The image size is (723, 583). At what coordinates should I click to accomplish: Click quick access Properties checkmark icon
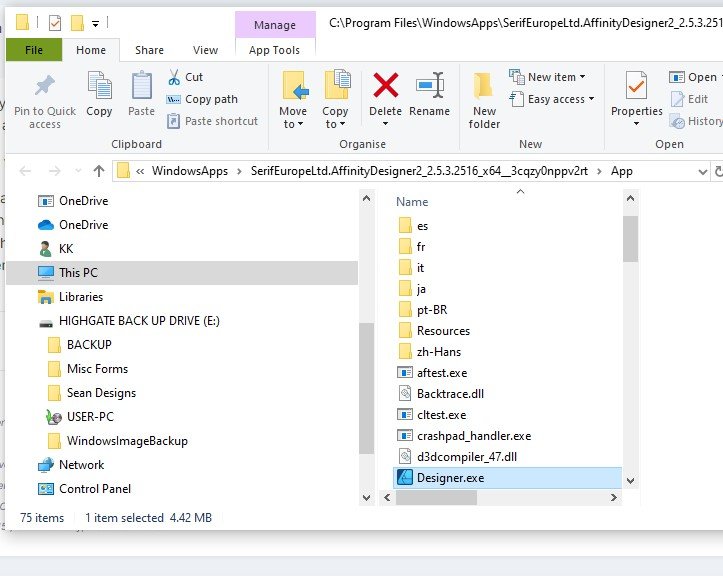[55, 23]
